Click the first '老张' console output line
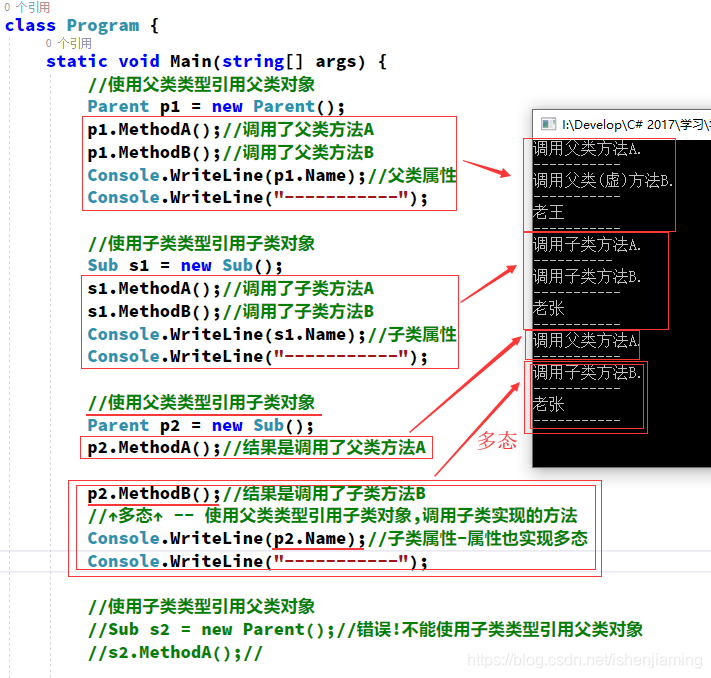 [x=548, y=308]
